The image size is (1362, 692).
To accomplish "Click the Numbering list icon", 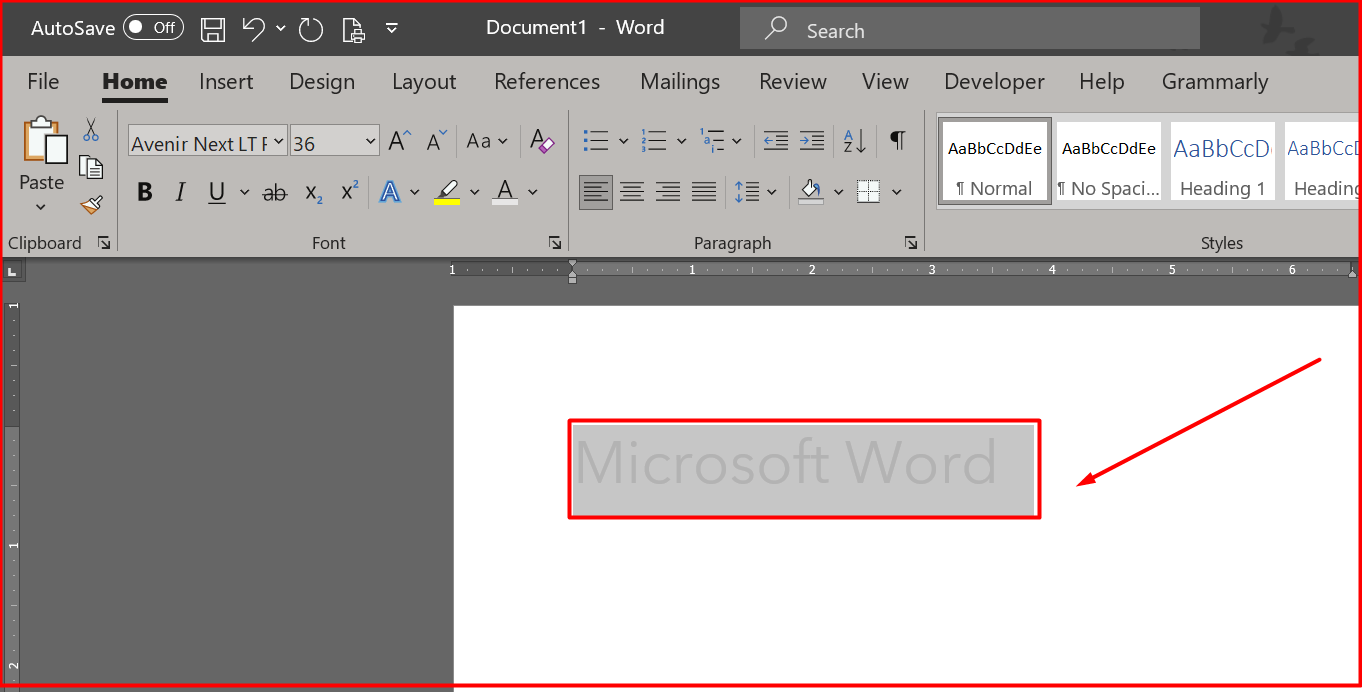I will [654, 141].
